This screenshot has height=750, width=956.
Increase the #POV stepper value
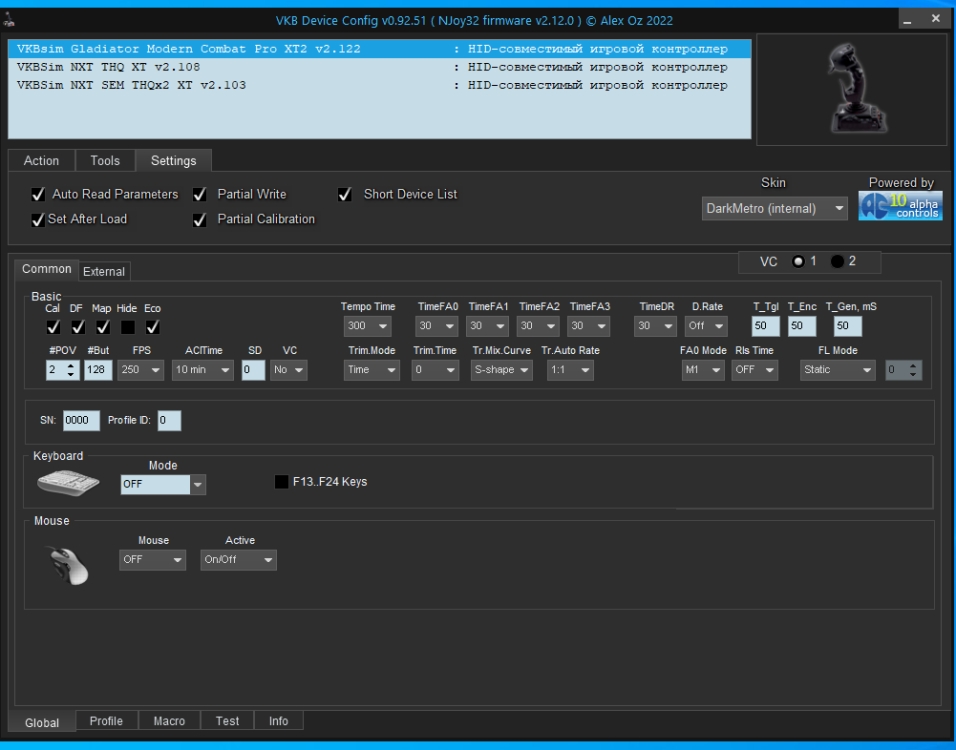tap(70, 365)
